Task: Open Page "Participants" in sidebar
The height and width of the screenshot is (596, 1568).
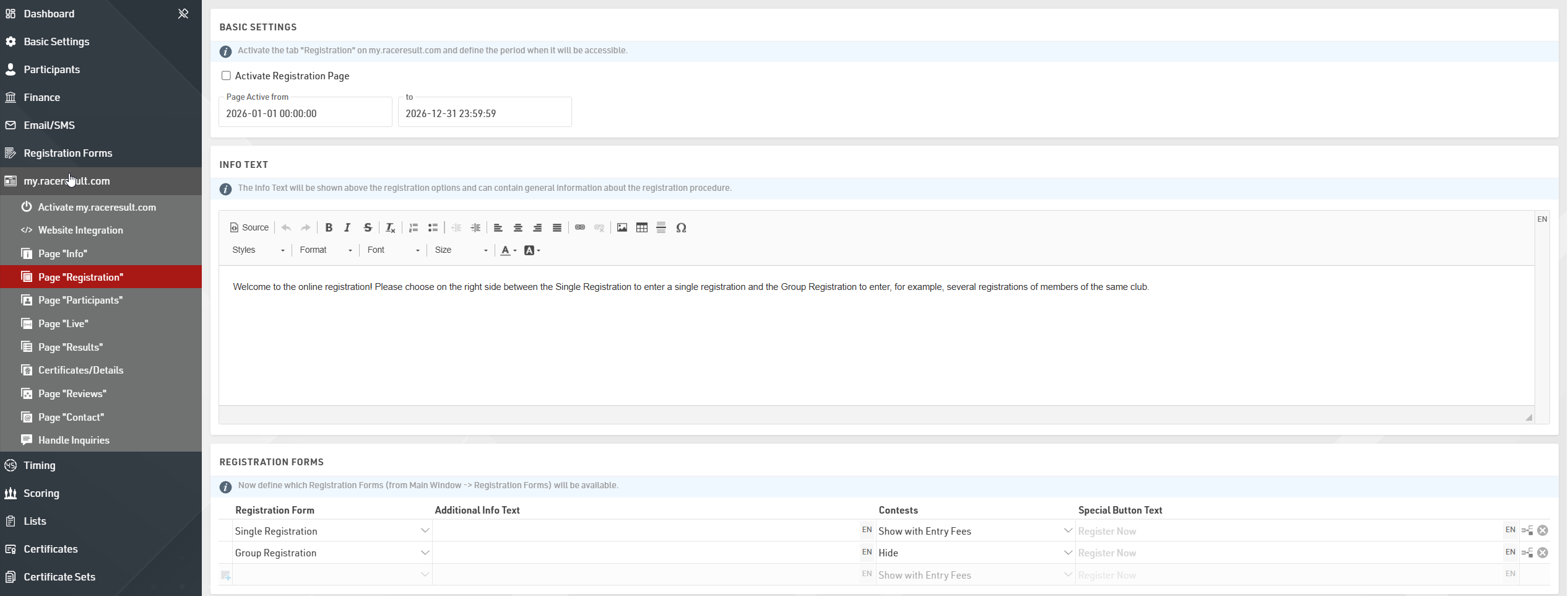Action: 80,300
